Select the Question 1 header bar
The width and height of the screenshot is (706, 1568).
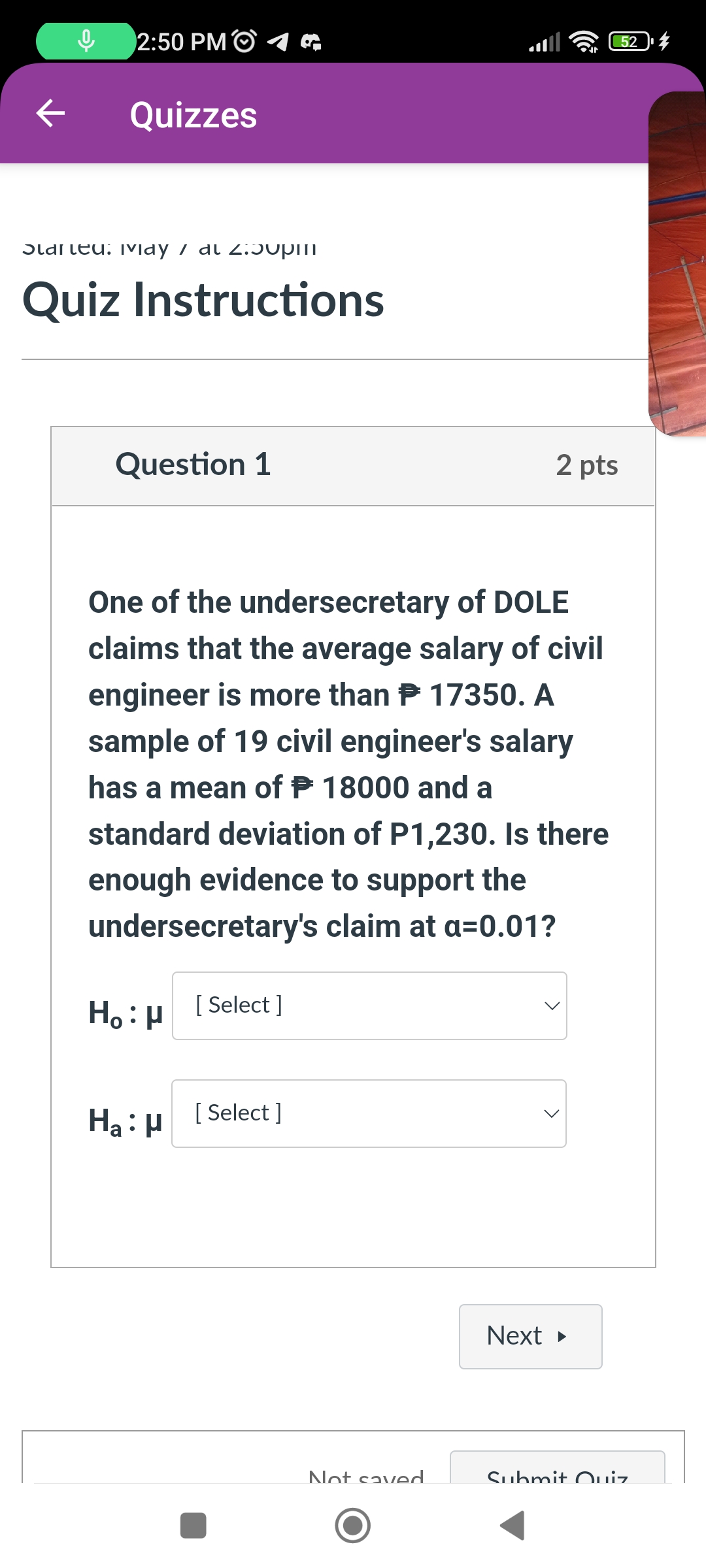point(353,465)
